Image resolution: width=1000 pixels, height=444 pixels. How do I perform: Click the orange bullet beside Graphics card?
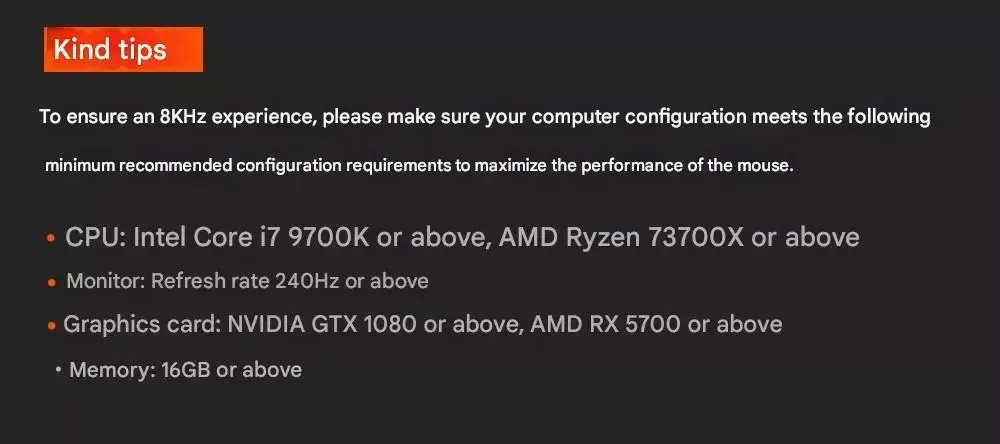[x=50, y=326]
